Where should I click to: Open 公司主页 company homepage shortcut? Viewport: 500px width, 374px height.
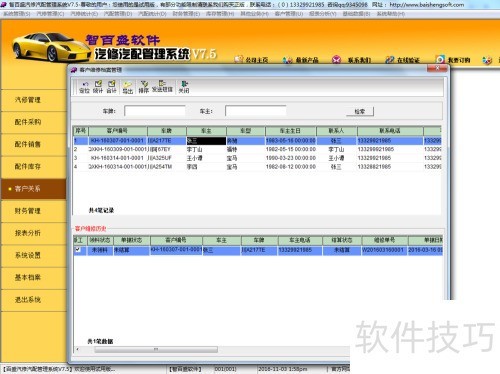[251, 60]
